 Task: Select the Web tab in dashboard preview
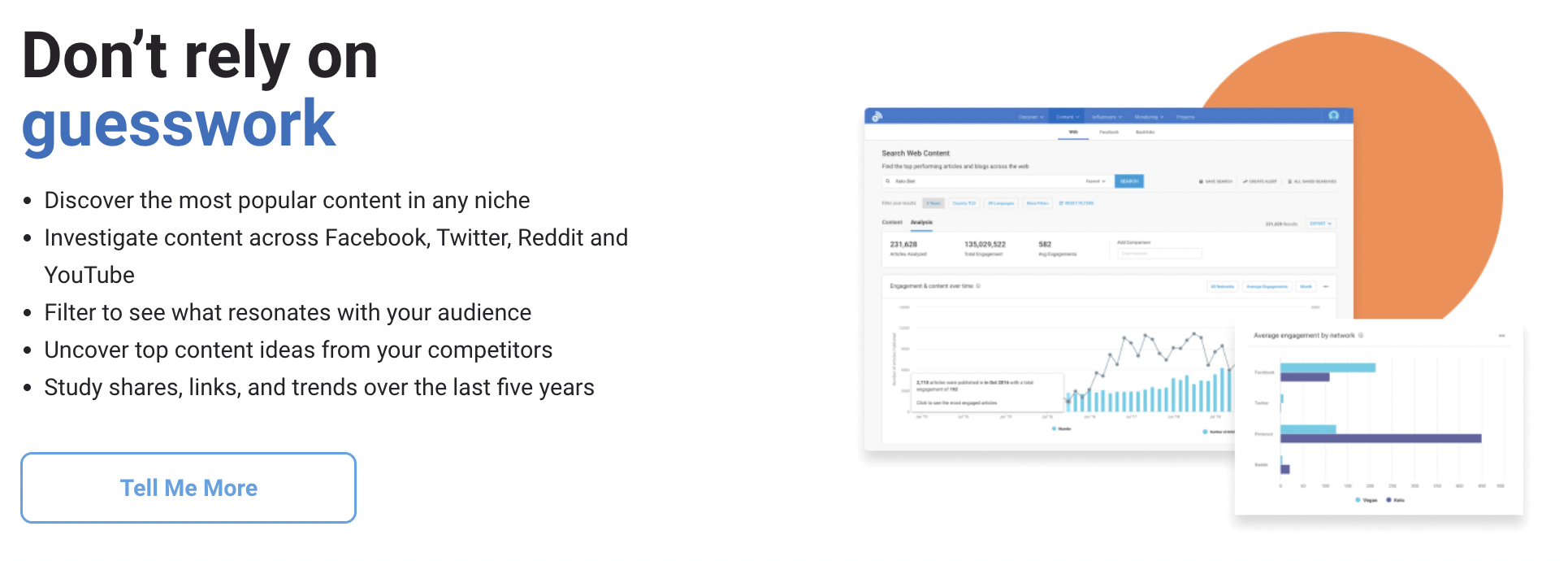click(1073, 132)
